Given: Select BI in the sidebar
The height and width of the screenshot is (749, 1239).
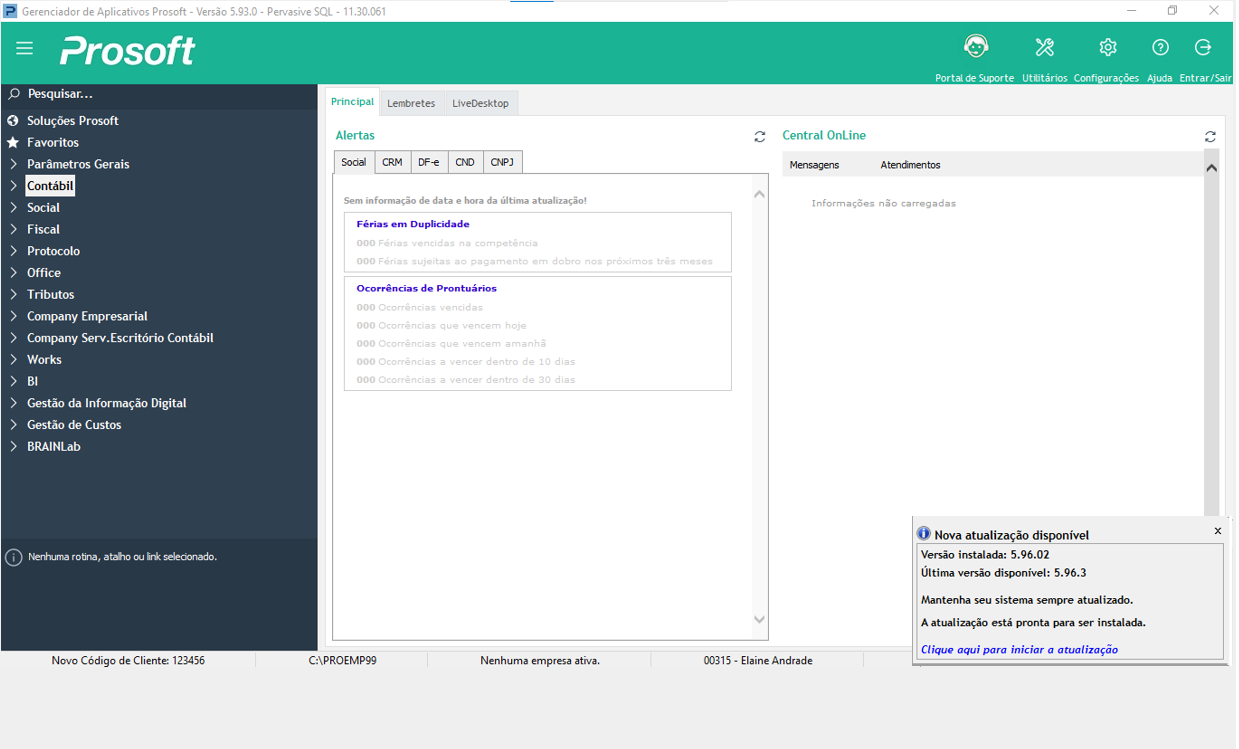Looking at the screenshot, I should pyautogui.click(x=32, y=382).
